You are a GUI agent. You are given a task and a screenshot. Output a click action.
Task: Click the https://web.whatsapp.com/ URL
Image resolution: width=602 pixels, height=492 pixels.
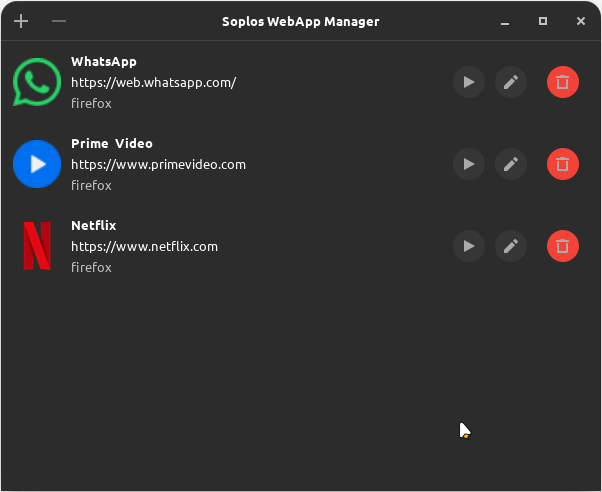point(153,82)
